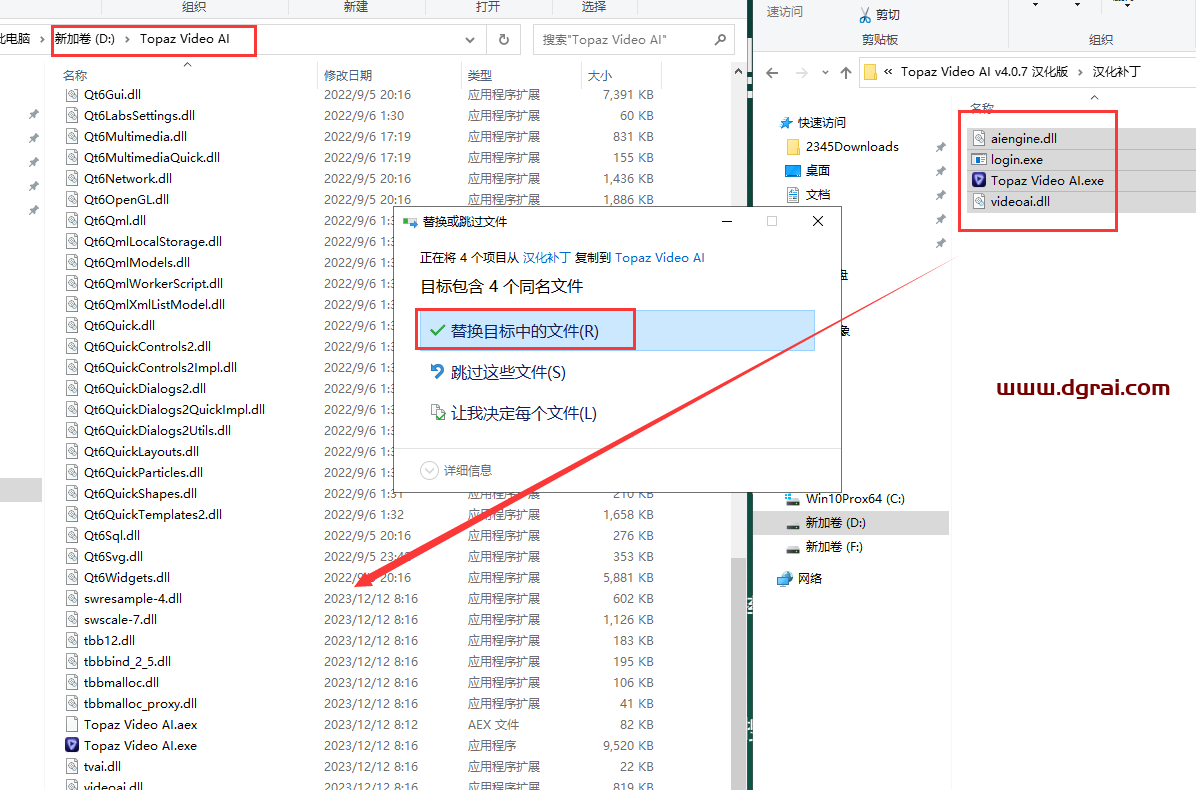This screenshot has height=790, width=1196.
Task: Expand 详细信息 chevron in replace dialog
Action: (x=429, y=470)
